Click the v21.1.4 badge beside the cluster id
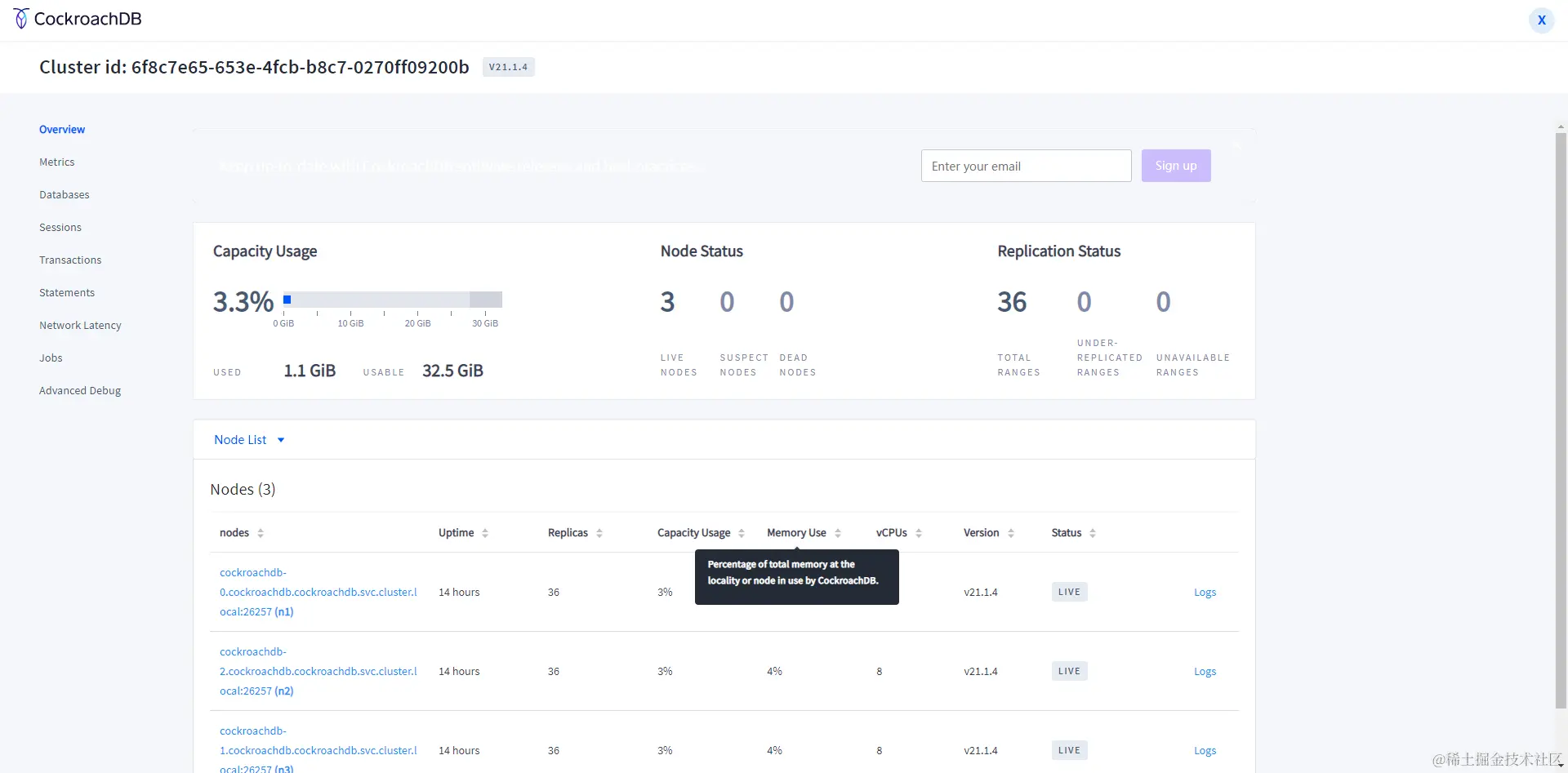This screenshot has height=773, width=1568. (508, 67)
